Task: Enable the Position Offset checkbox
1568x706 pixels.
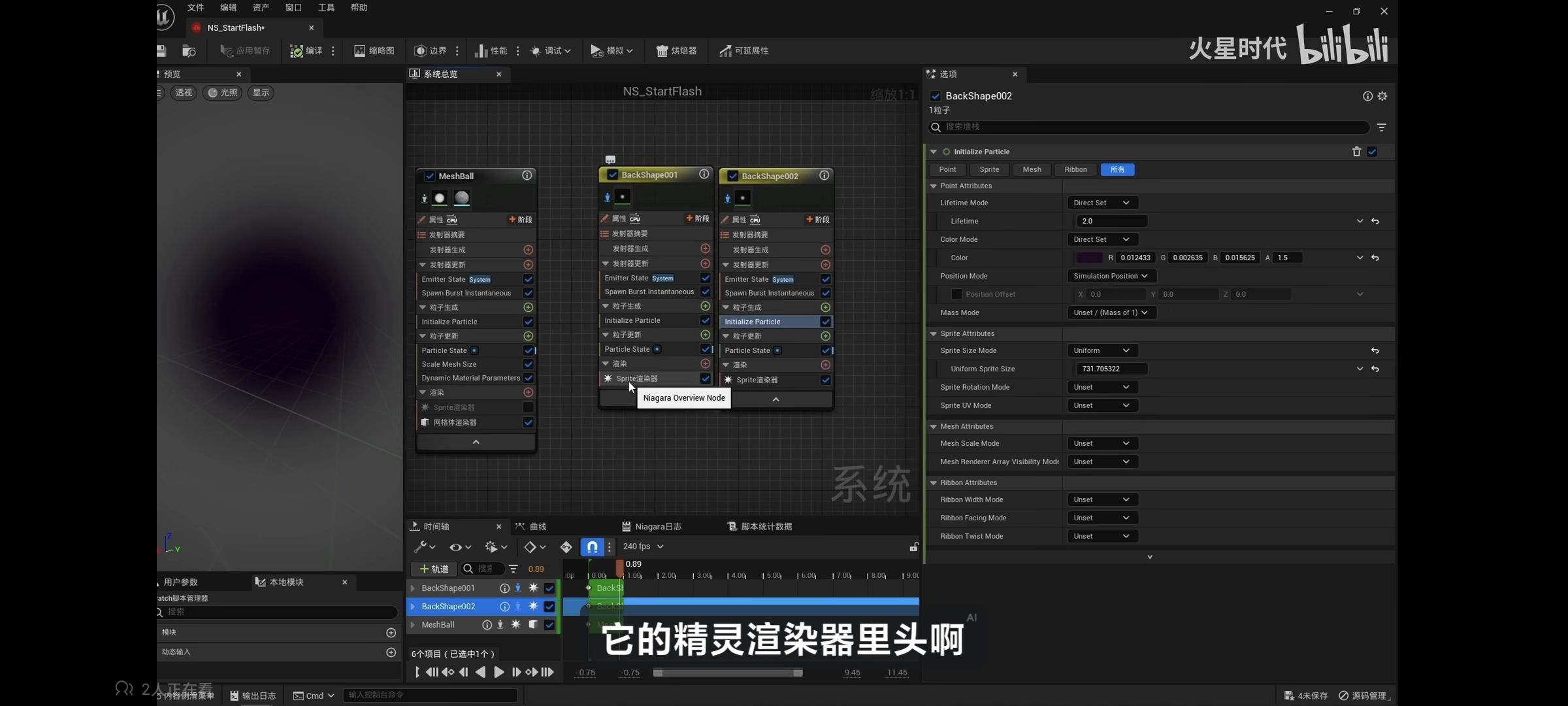Action: (x=956, y=294)
